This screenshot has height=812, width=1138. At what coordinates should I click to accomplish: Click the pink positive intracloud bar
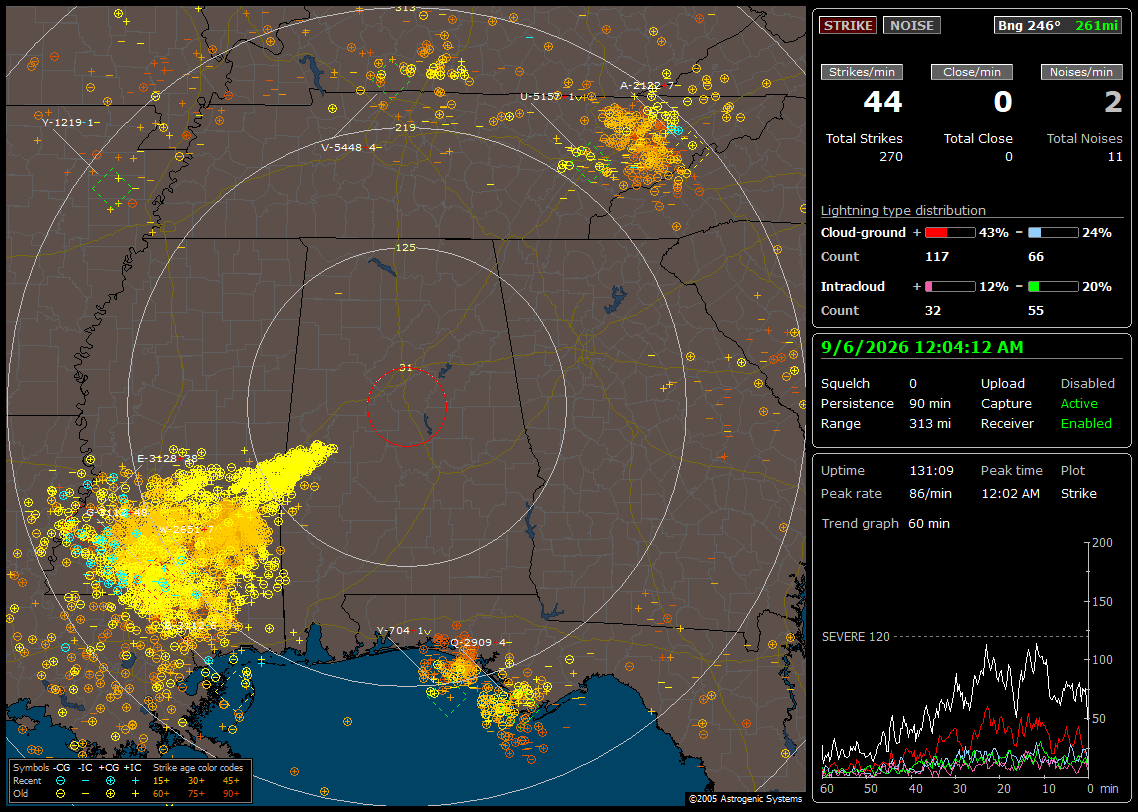pos(950,287)
